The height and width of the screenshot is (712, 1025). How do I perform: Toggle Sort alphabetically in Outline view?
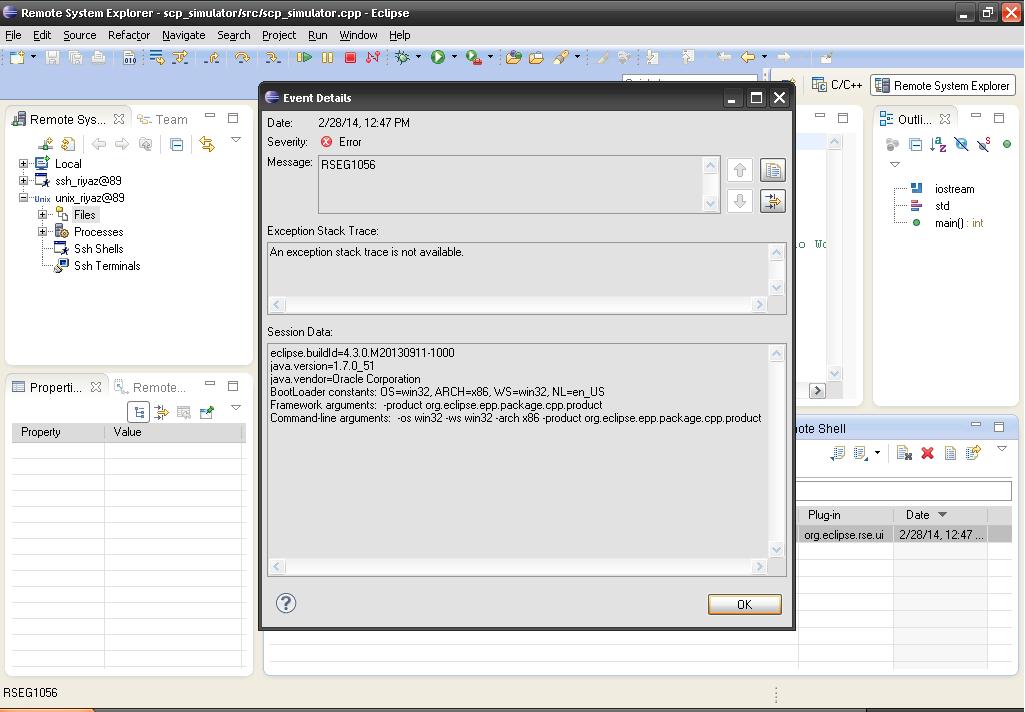(938, 145)
